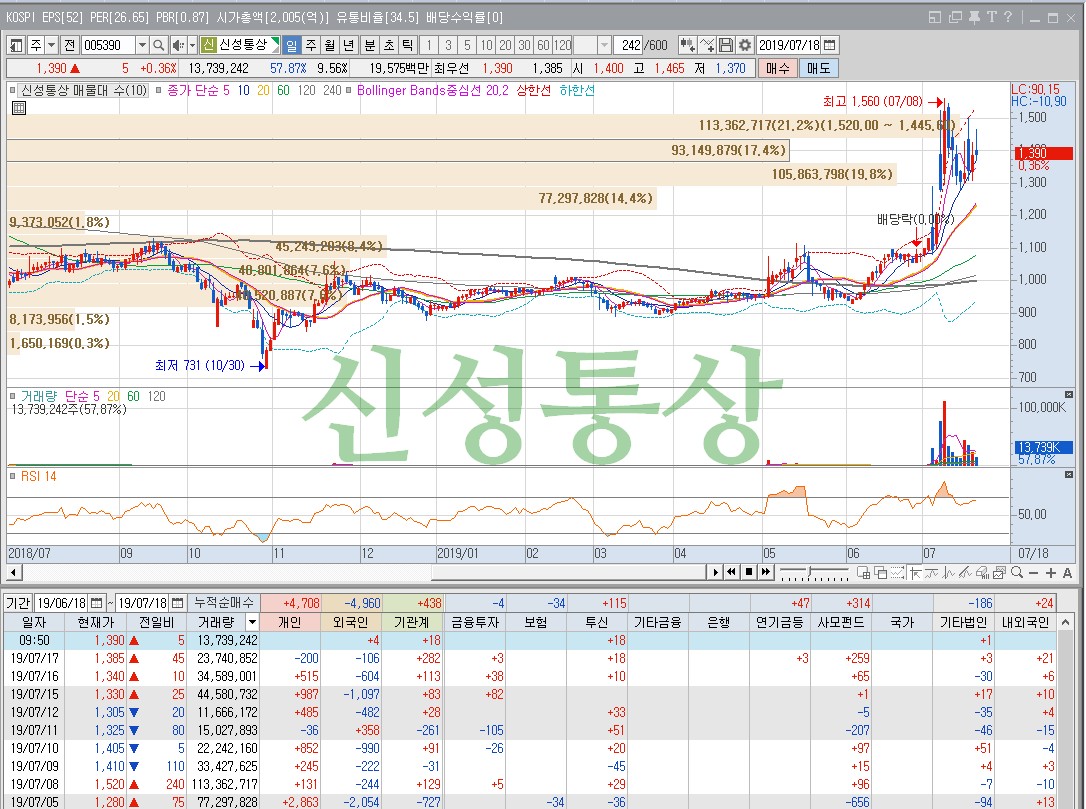Click the overlapping windows icon below chart
This screenshot has height=809, width=1086.
[881, 573]
